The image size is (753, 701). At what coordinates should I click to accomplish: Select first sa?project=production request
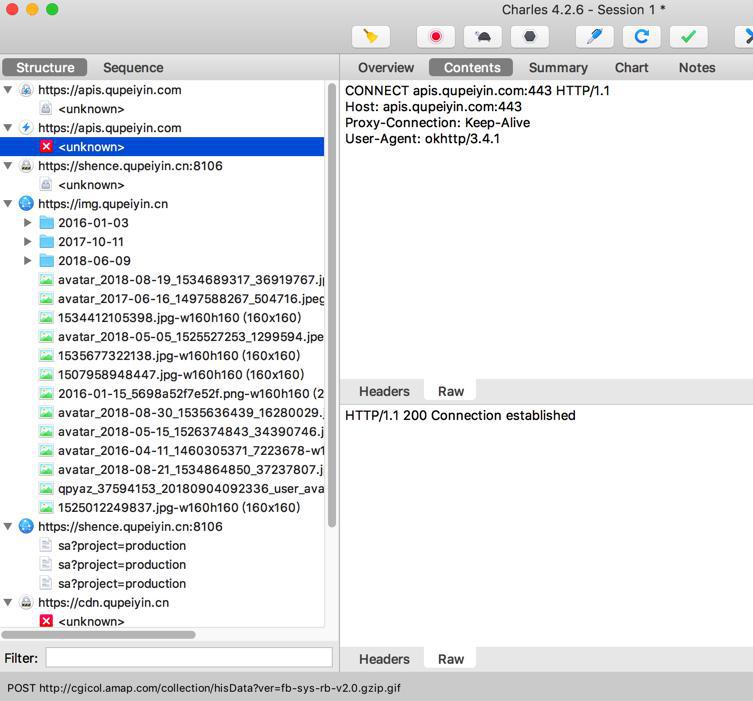[x=122, y=545]
